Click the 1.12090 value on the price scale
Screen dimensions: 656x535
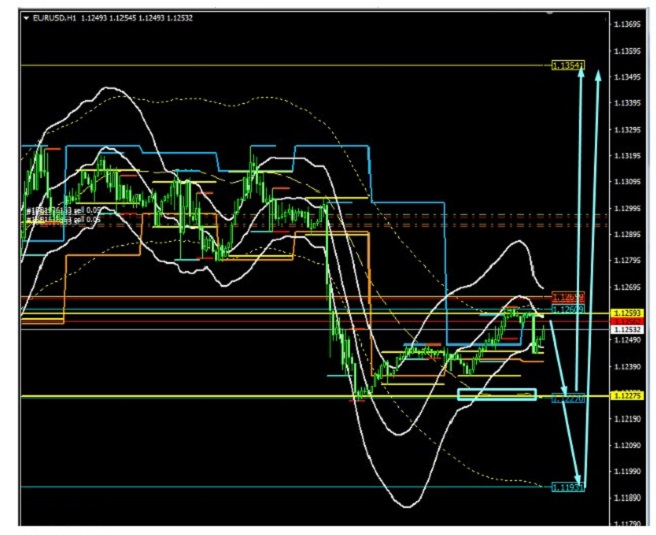[x=627, y=445]
